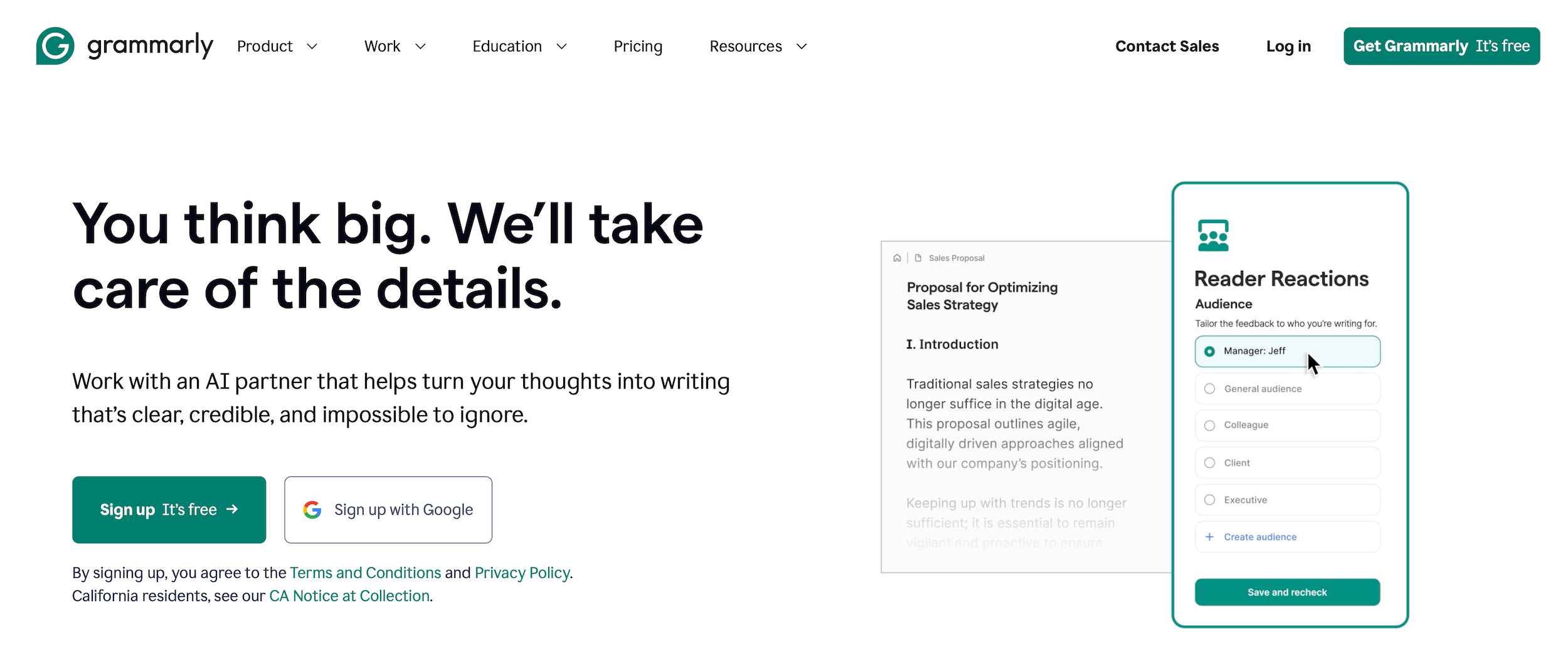Click the Grammarly G logo
The image size is (1568, 667).
tap(56, 45)
